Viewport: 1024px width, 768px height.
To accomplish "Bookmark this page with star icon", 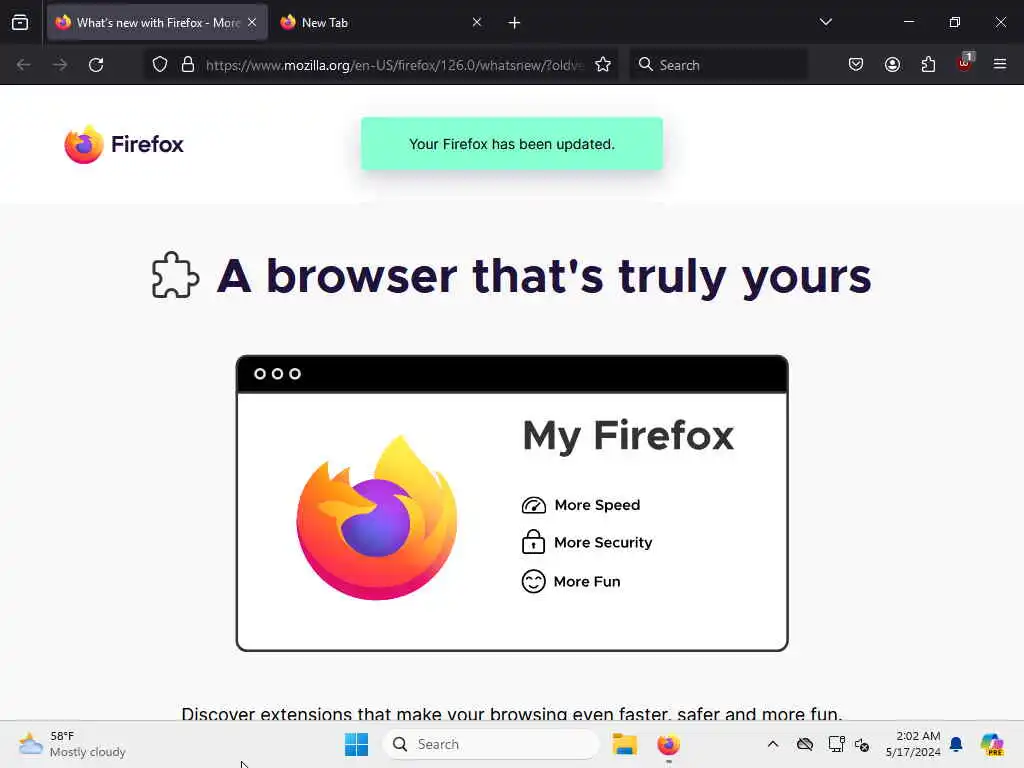I will point(603,65).
